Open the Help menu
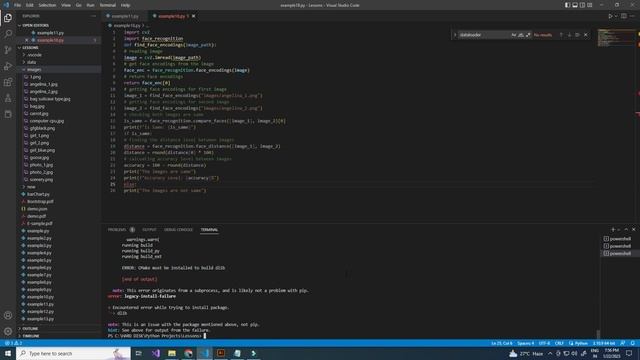The height and width of the screenshot is (360, 640). click(x=125, y=5)
